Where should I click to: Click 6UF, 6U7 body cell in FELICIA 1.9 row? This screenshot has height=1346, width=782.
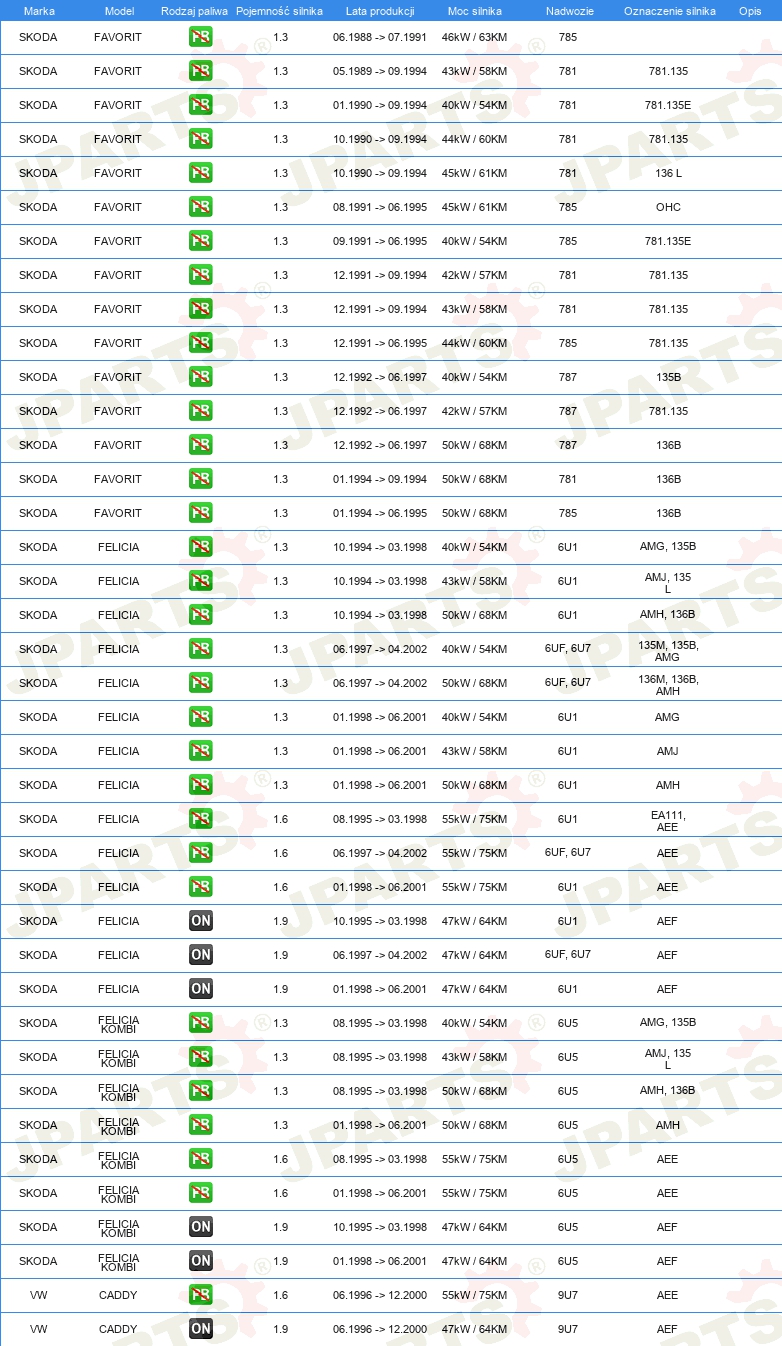coord(568,955)
